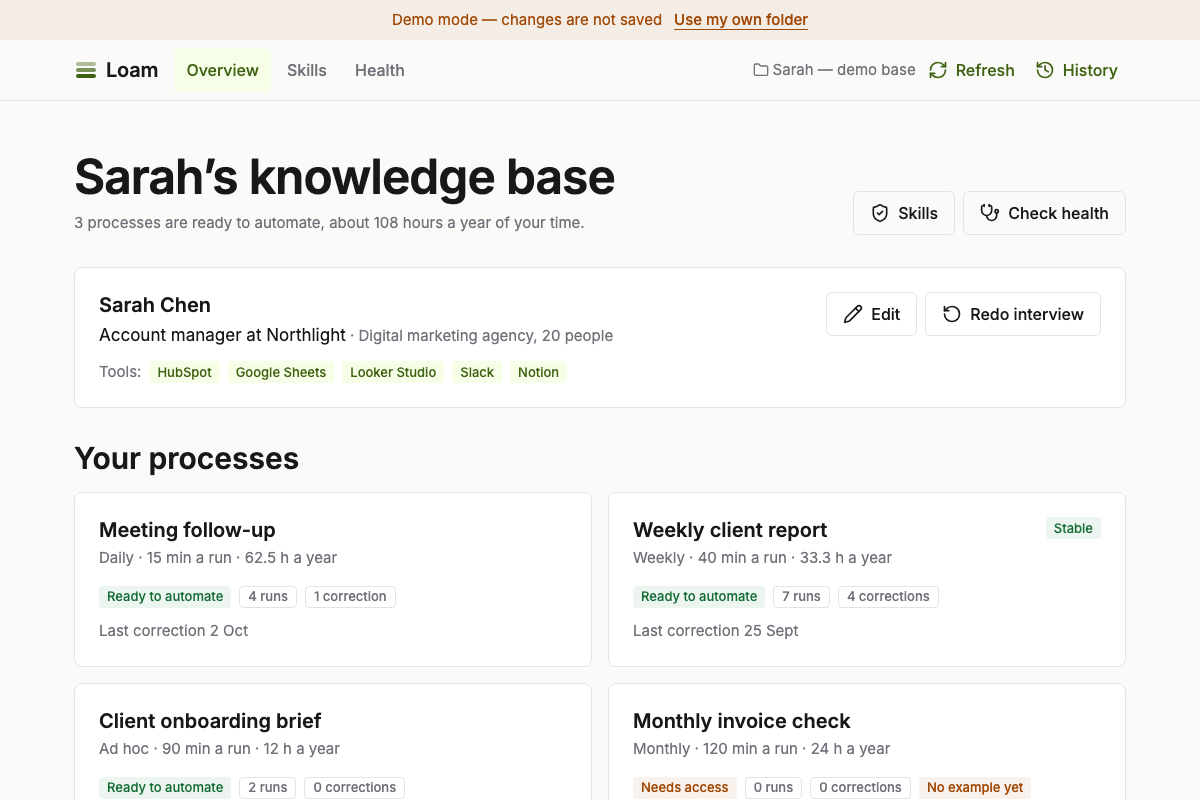Click the Refresh button label
Screen dimensions: 1200x800
click(985, 70)
